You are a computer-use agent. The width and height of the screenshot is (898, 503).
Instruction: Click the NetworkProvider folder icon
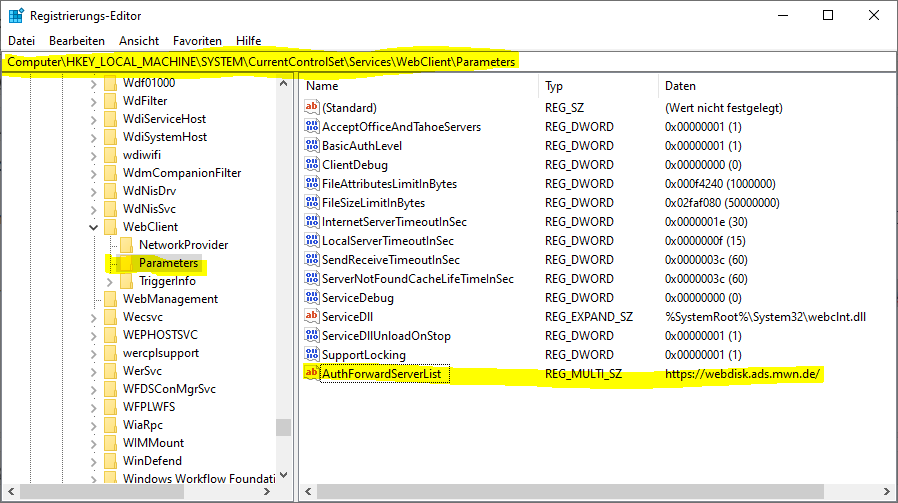coord(126,245)
